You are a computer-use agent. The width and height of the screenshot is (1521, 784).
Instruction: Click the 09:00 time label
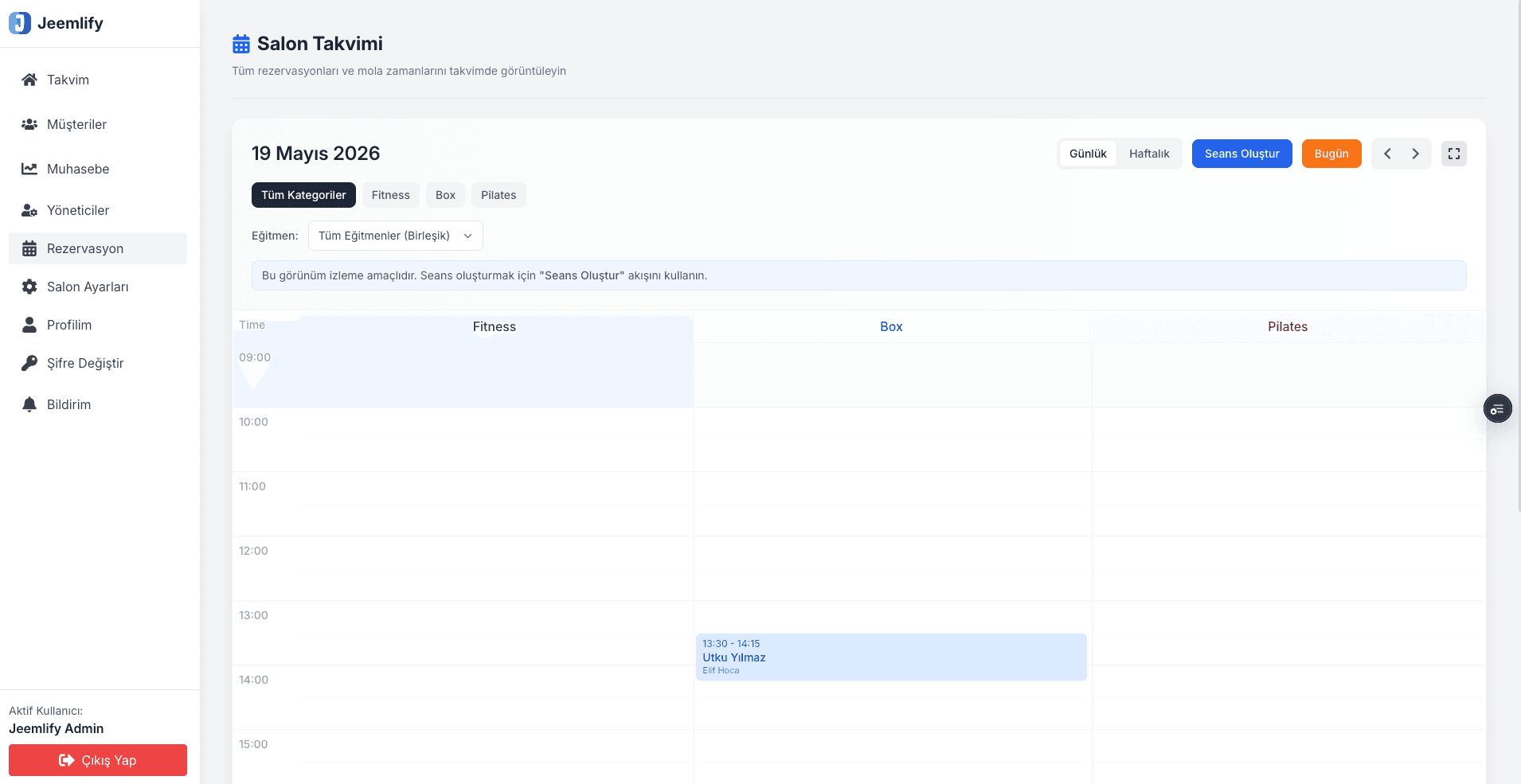point(255,357)
